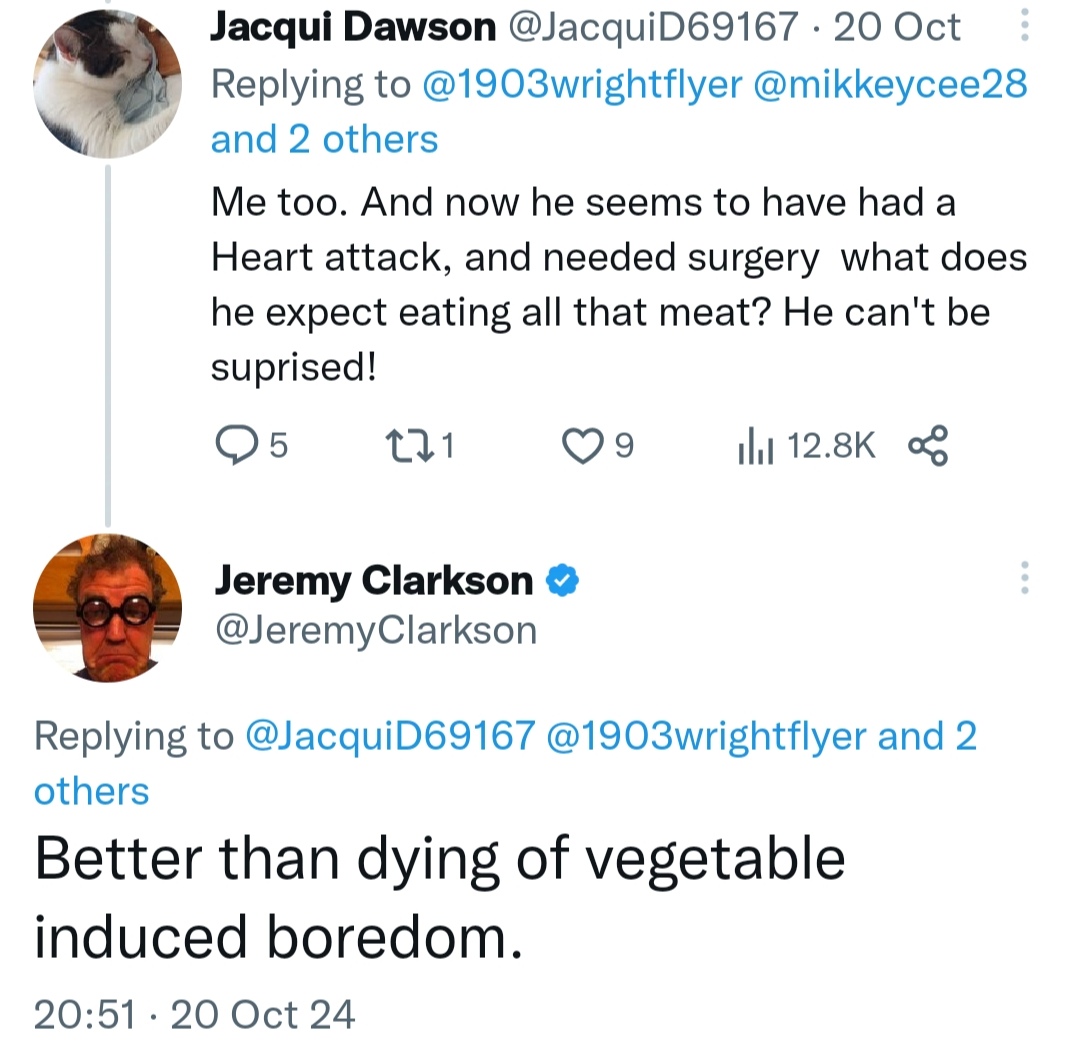Click Jeremy Clarkson's verified badge
Viewport: 1080px width, 1053px height.
point(563,579)
